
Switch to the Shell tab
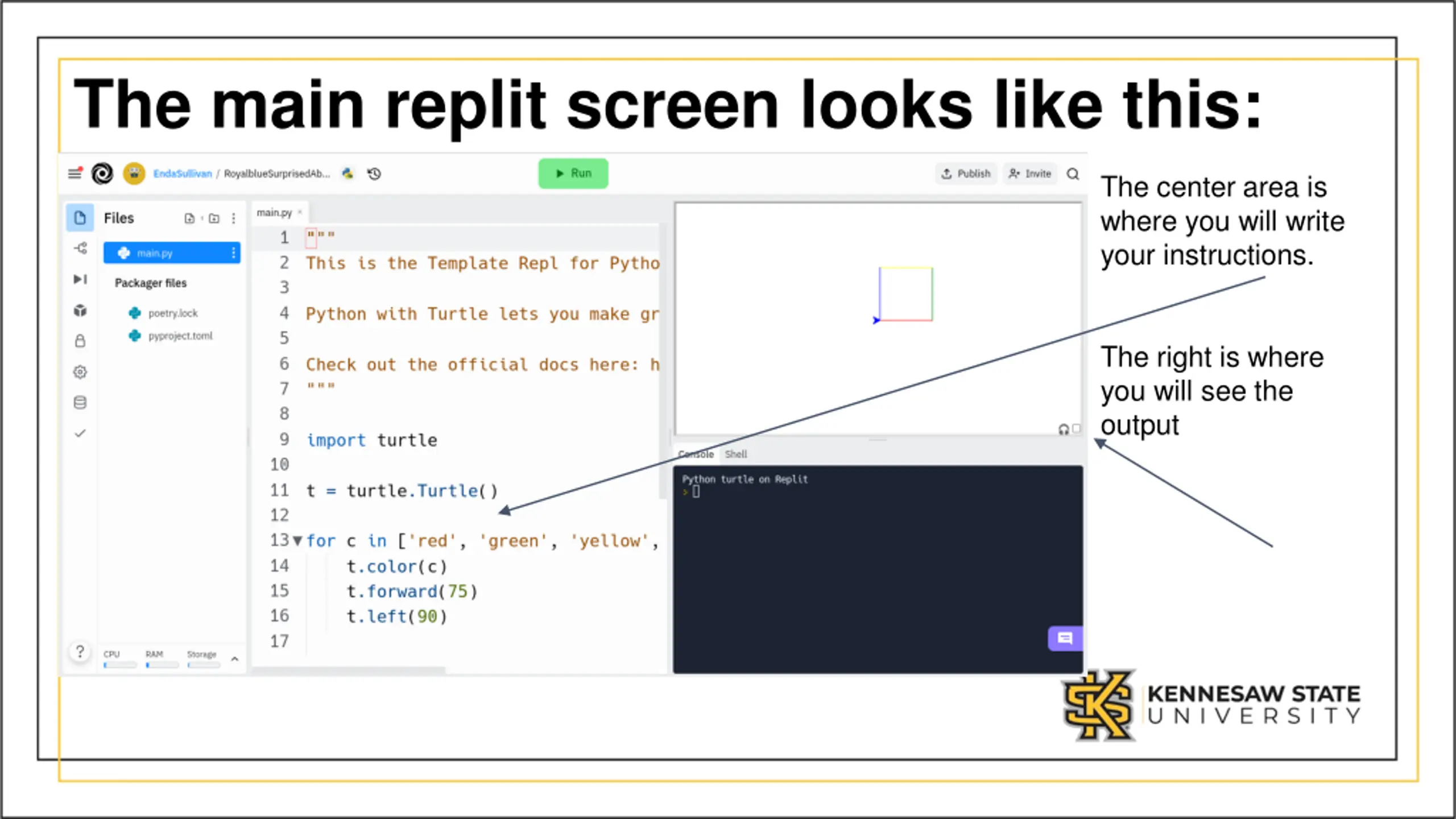(736, 454)
